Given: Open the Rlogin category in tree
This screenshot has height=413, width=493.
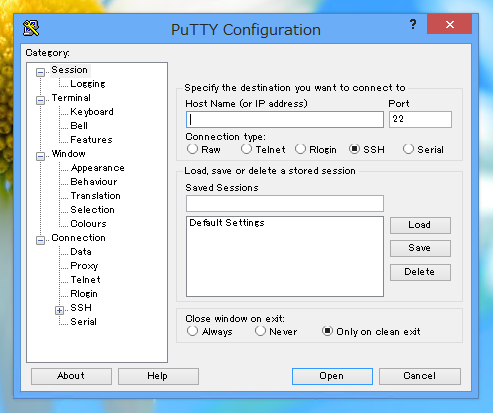Looking at the screenshot, I should [84, 294].
